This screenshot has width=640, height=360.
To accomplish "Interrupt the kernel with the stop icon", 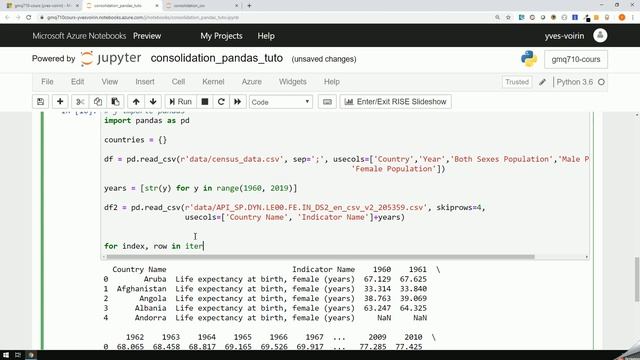I will click(205, 102).
